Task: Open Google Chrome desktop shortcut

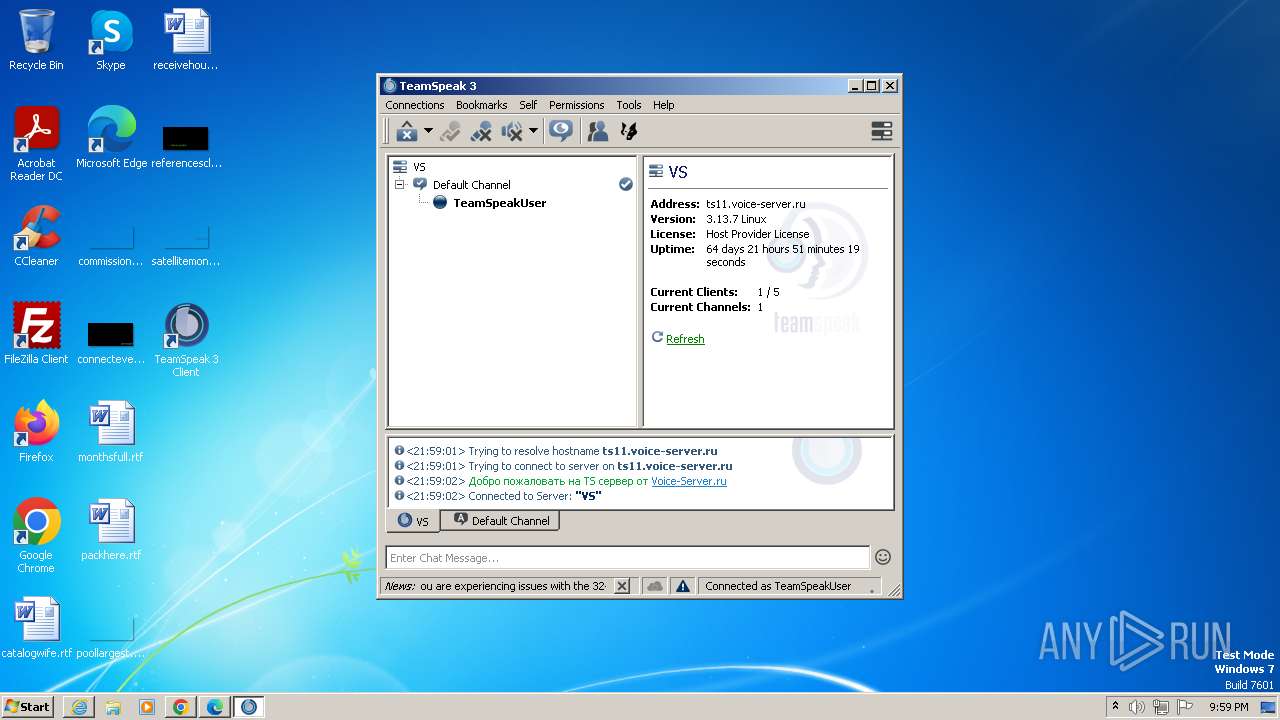Action: (x=36, y=536)
